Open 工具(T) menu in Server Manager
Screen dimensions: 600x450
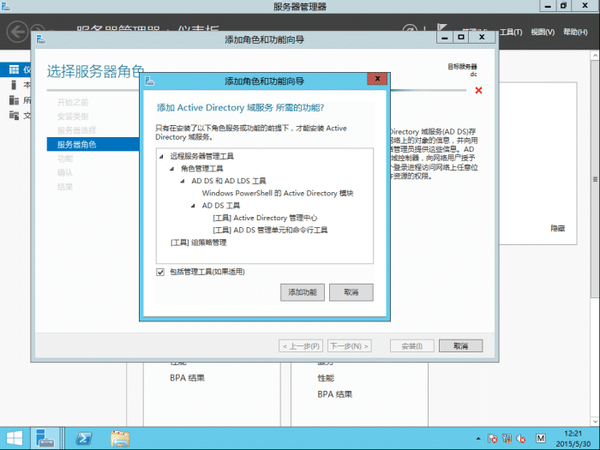tap(511, 32)
